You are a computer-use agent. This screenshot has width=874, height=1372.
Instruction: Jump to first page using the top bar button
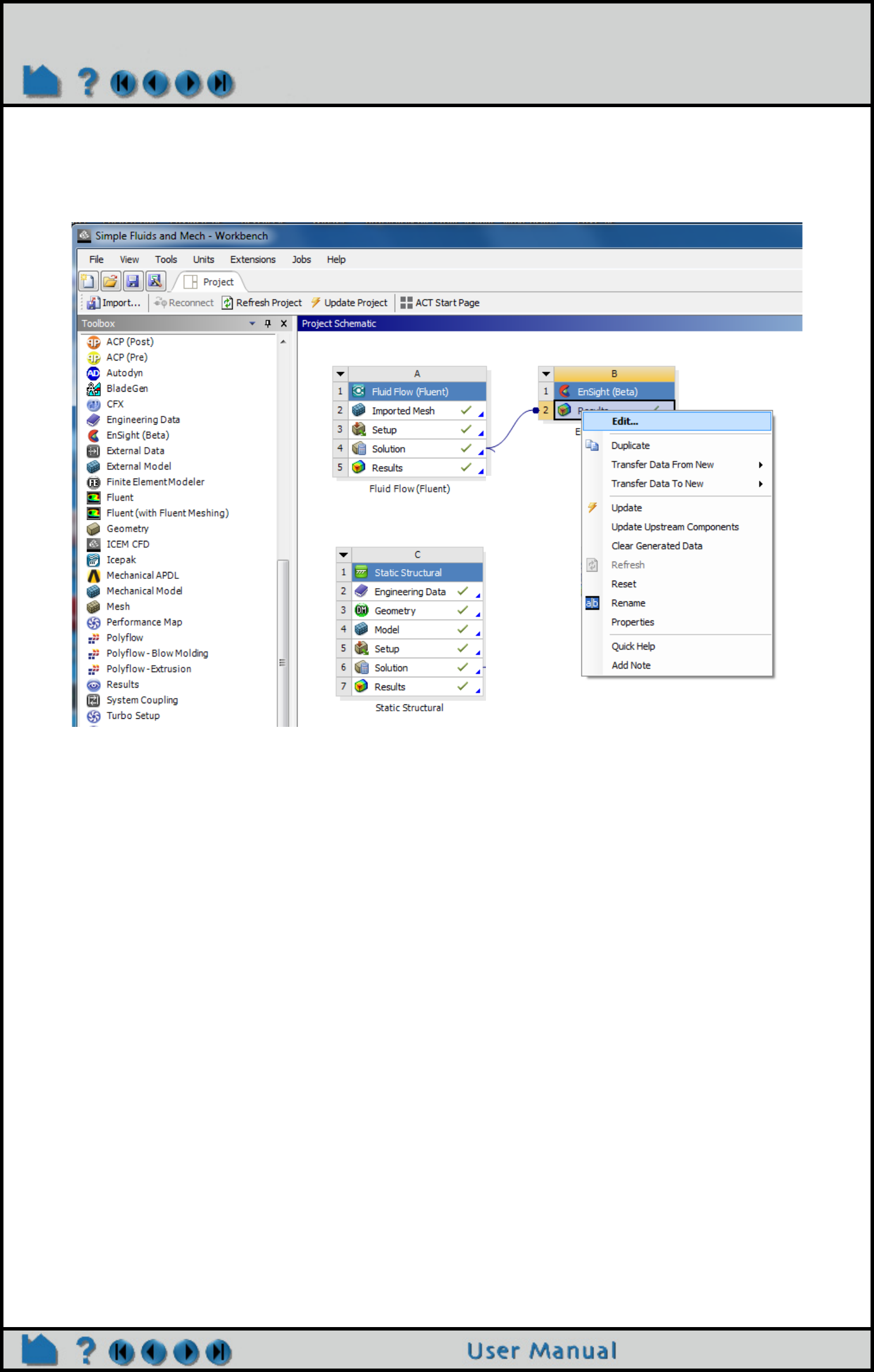coord(123,84)
